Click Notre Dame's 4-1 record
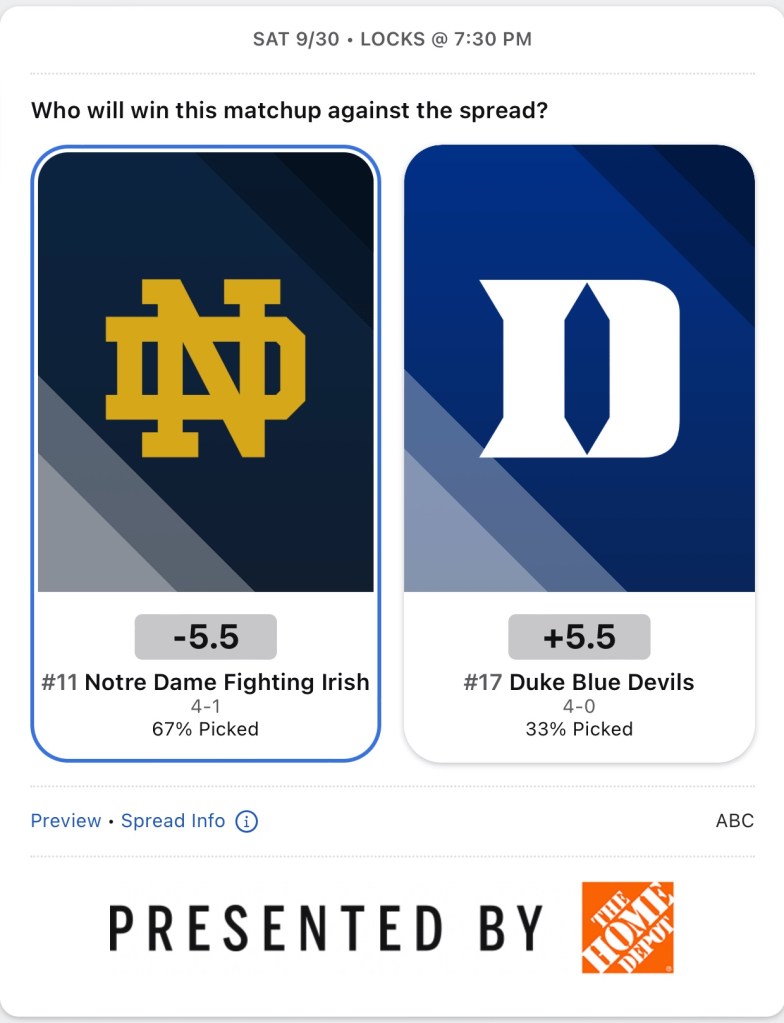The height and width of the screenshot is (1023, 784). click(x=205, y=707)
